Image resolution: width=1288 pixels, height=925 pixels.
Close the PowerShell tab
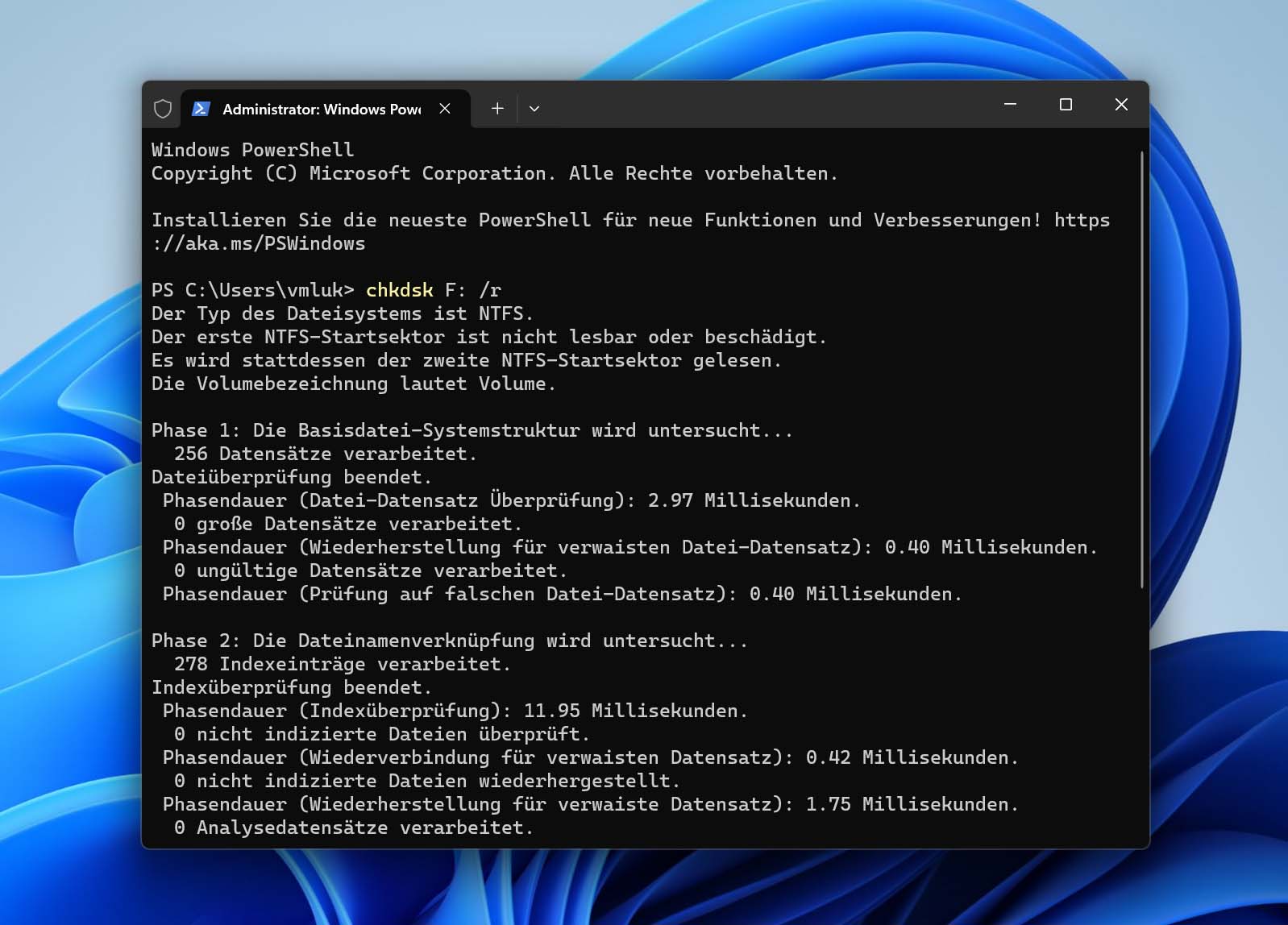445,109
